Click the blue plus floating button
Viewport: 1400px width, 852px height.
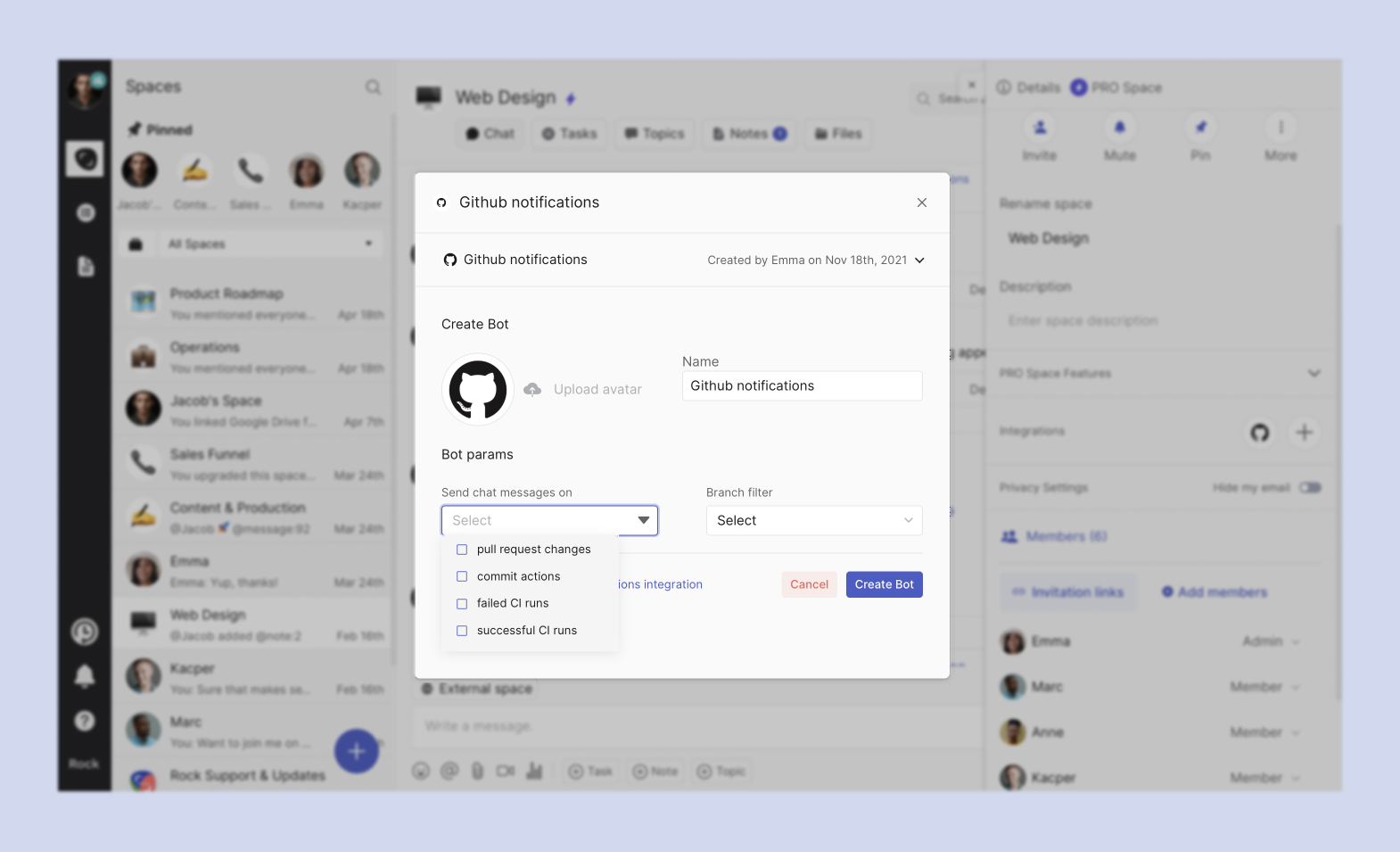click(357, 751)
